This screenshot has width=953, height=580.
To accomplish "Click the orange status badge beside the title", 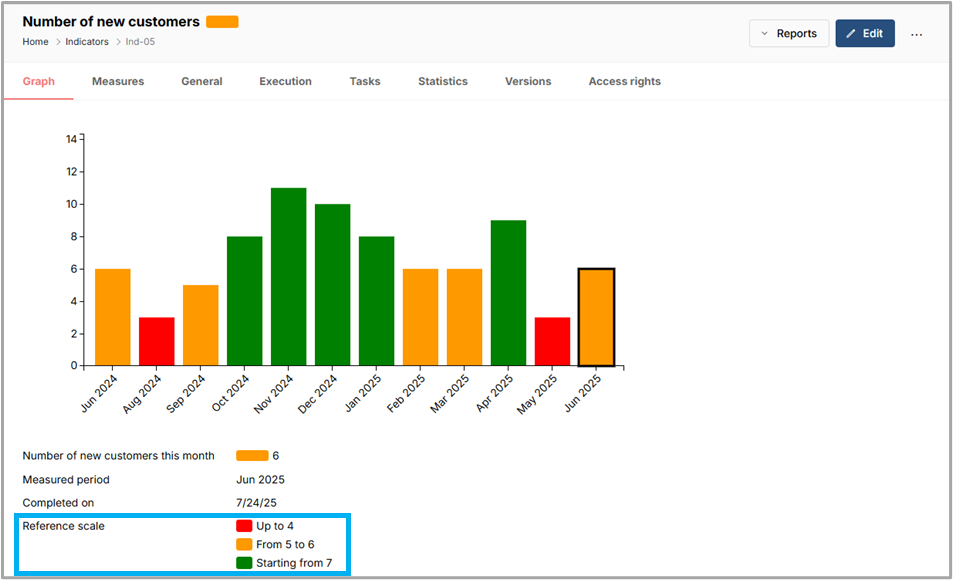I will click(222, 22).
